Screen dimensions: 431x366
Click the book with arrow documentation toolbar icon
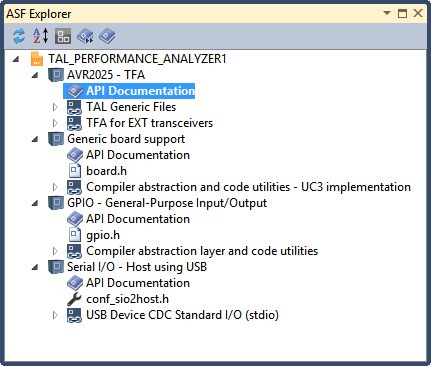coord(85,36)
